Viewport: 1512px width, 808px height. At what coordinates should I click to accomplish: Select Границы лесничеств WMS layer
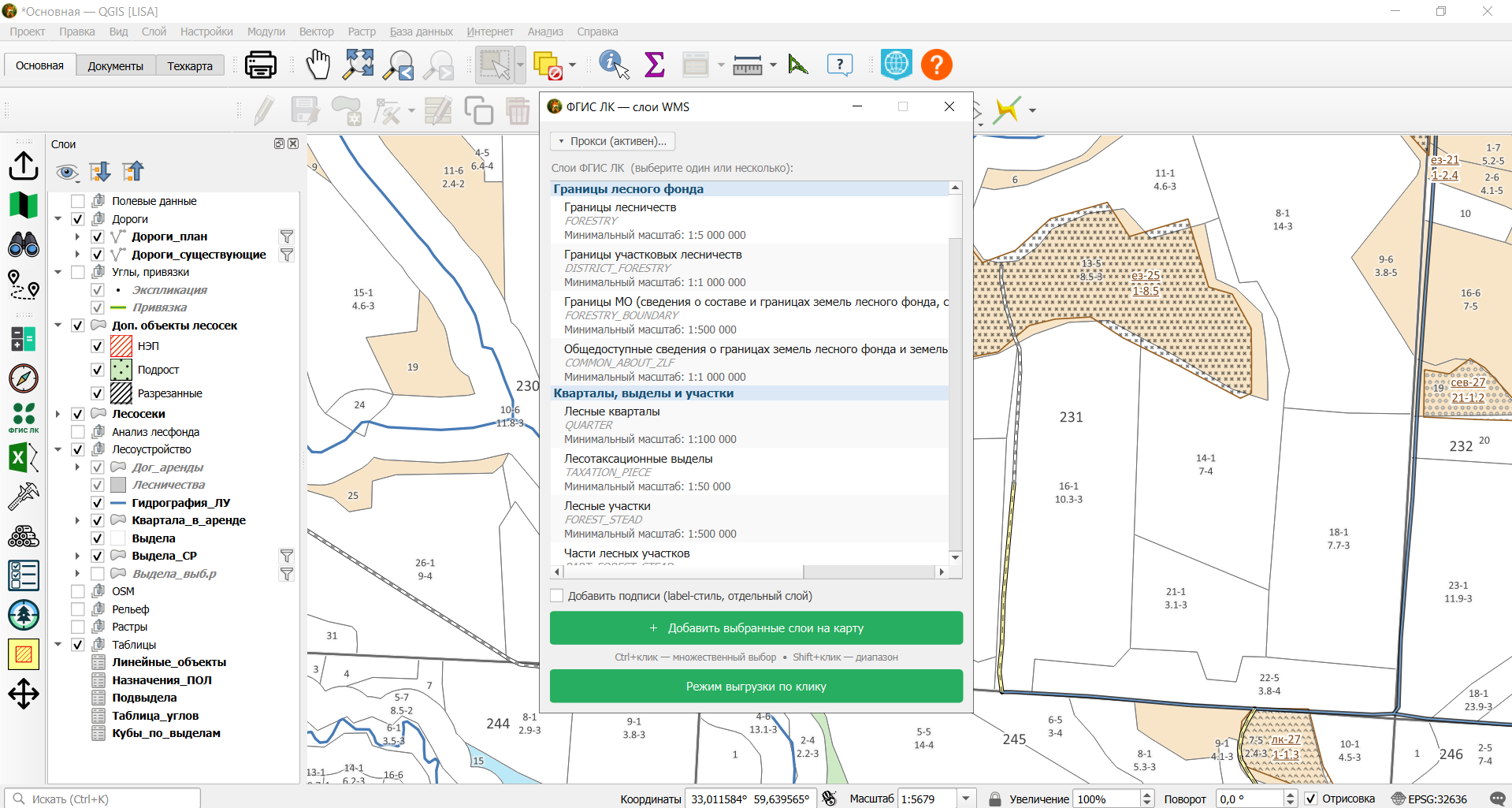point(749,221)
